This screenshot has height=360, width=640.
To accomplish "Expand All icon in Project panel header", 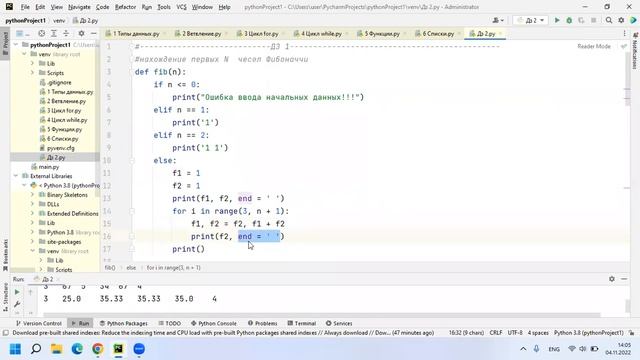I will (x=53, y=33).
